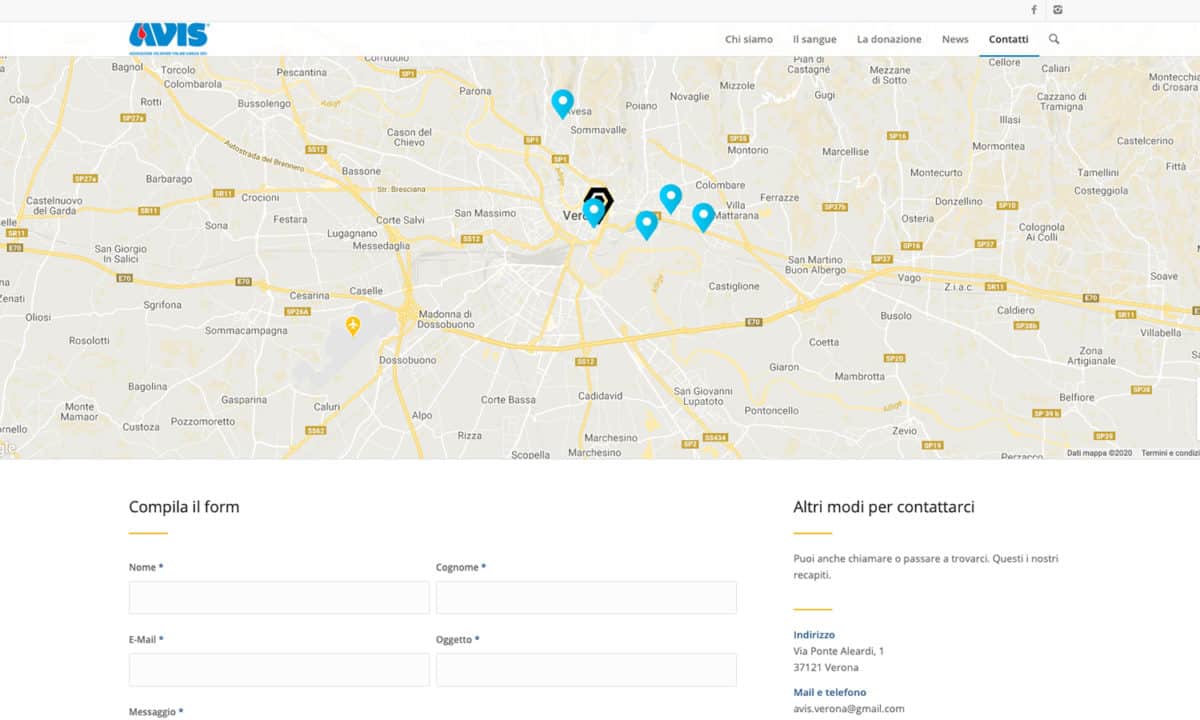The width and height of the screenshot is (1200, 720).
Task: Click the avis.verona@gmail.com email address
Action: 849,708
